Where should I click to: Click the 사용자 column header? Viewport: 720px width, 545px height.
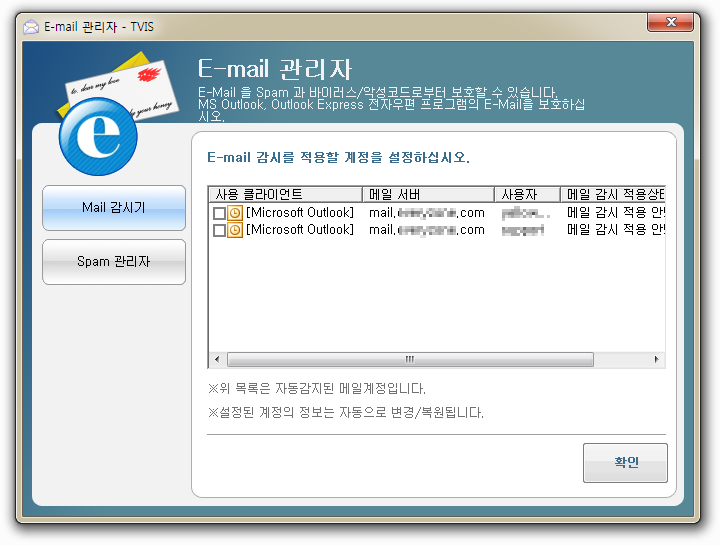527,195
